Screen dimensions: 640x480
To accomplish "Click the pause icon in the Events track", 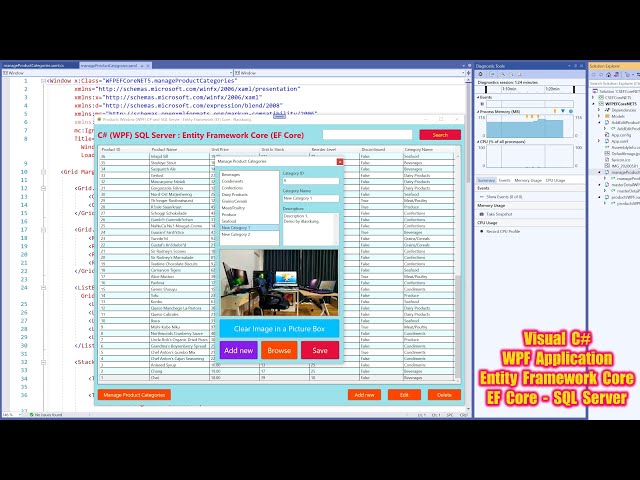I will 482,104.
